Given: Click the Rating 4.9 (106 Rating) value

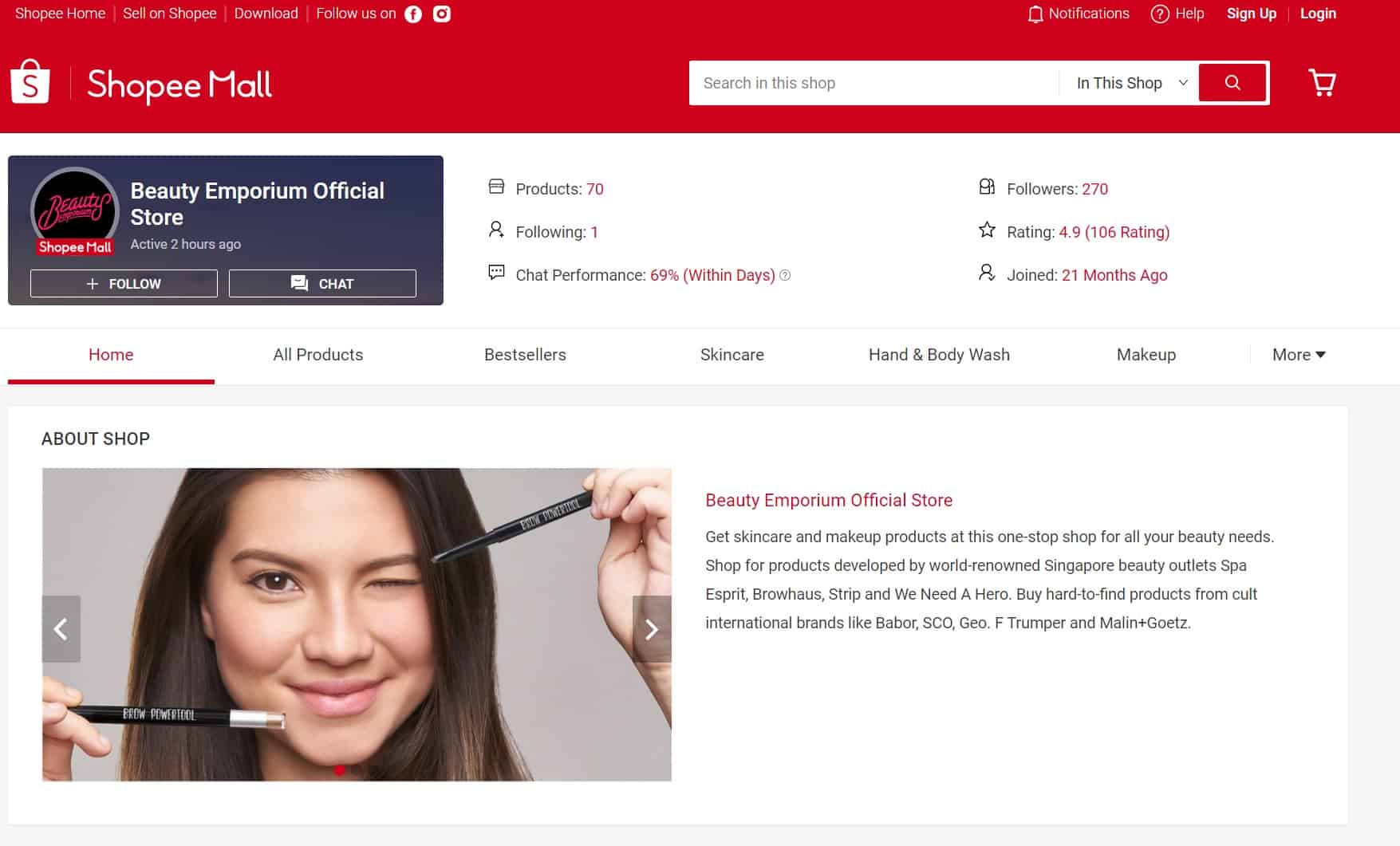Looking at the screenshot, I should pyautogui.click(x=1114, y=232).
